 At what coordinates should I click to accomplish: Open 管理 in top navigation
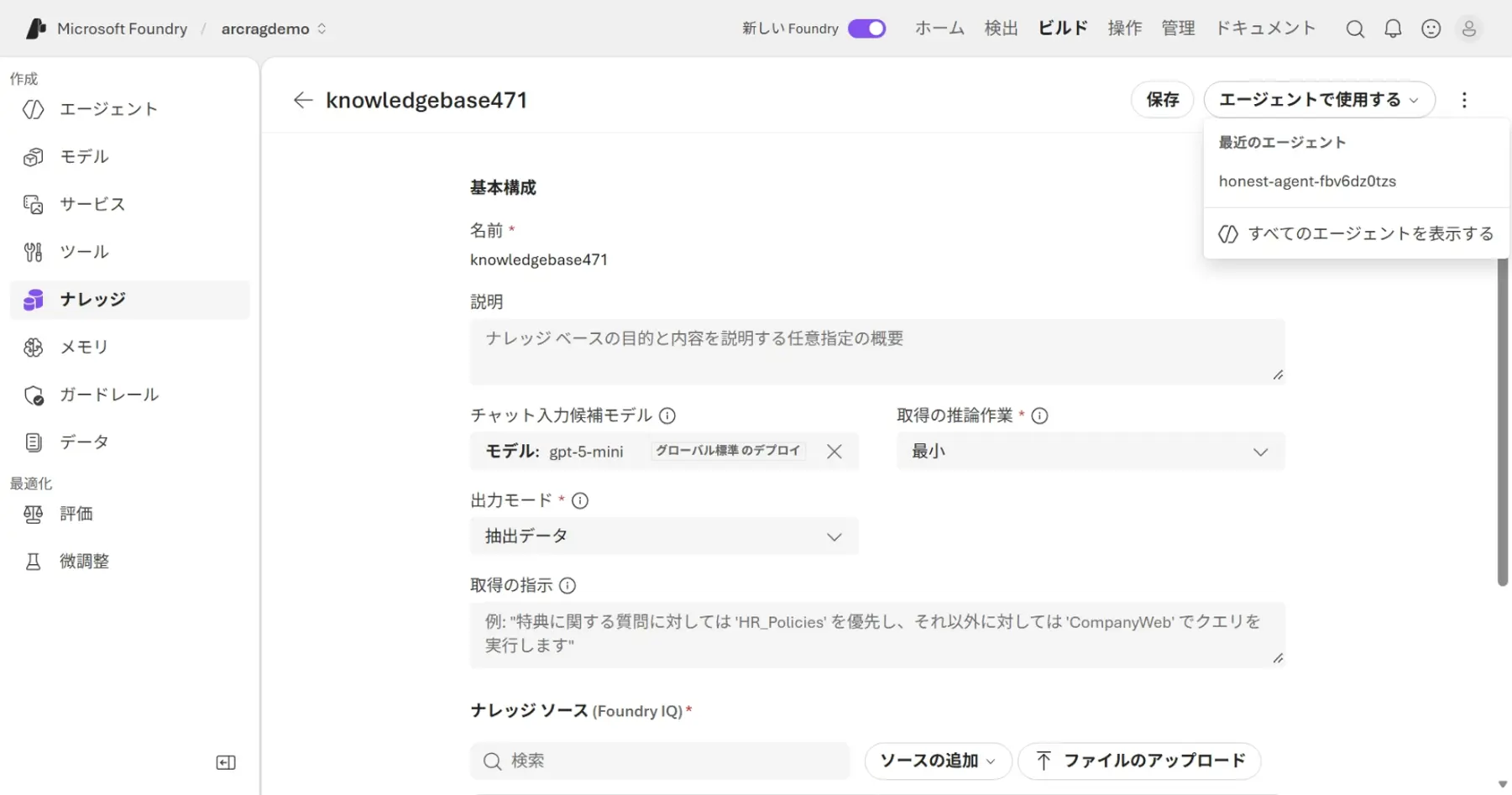point(1178,29)
